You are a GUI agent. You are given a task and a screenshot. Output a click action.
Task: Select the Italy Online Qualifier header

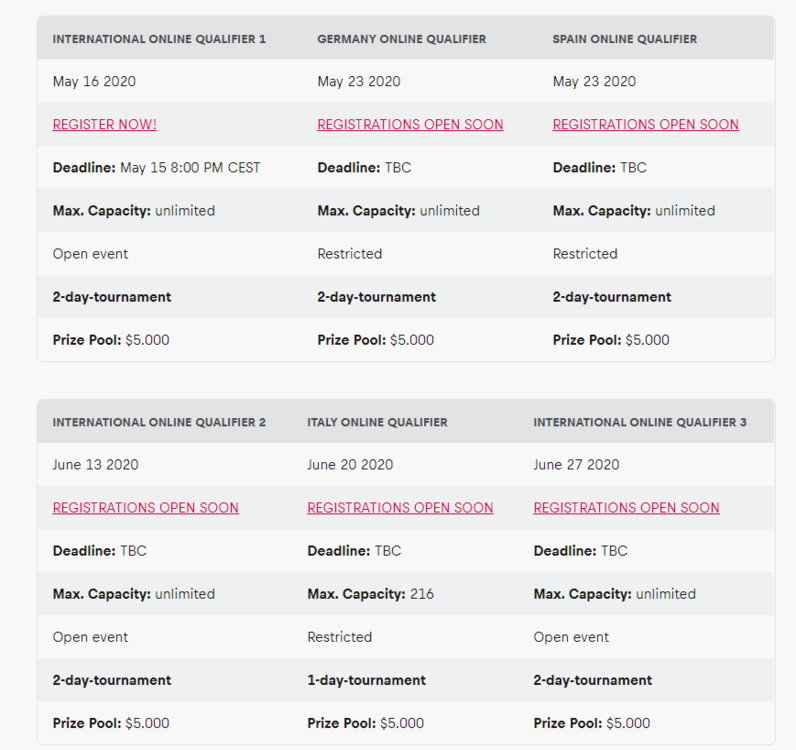pyautogui.click(x=379, y=422)
